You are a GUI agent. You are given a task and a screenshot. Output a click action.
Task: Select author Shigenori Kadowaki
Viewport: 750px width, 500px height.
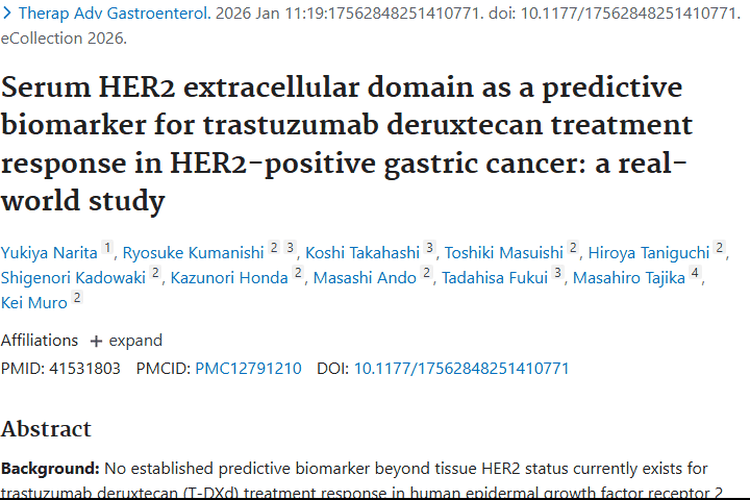click(x=73, y=277)
